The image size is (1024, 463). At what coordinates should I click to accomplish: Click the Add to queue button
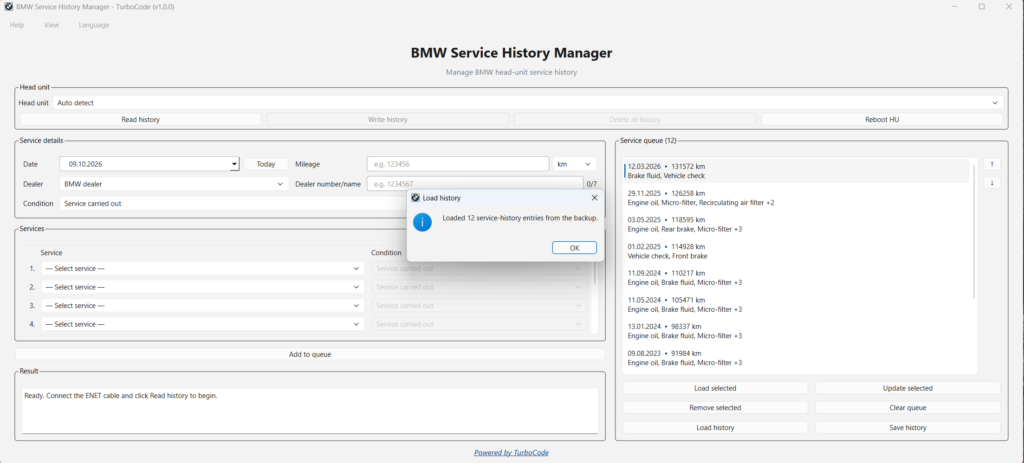310,355
